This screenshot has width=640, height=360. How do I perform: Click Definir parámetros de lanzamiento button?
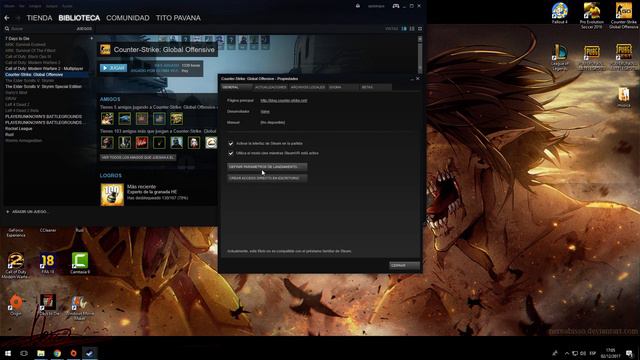(267, 167)
